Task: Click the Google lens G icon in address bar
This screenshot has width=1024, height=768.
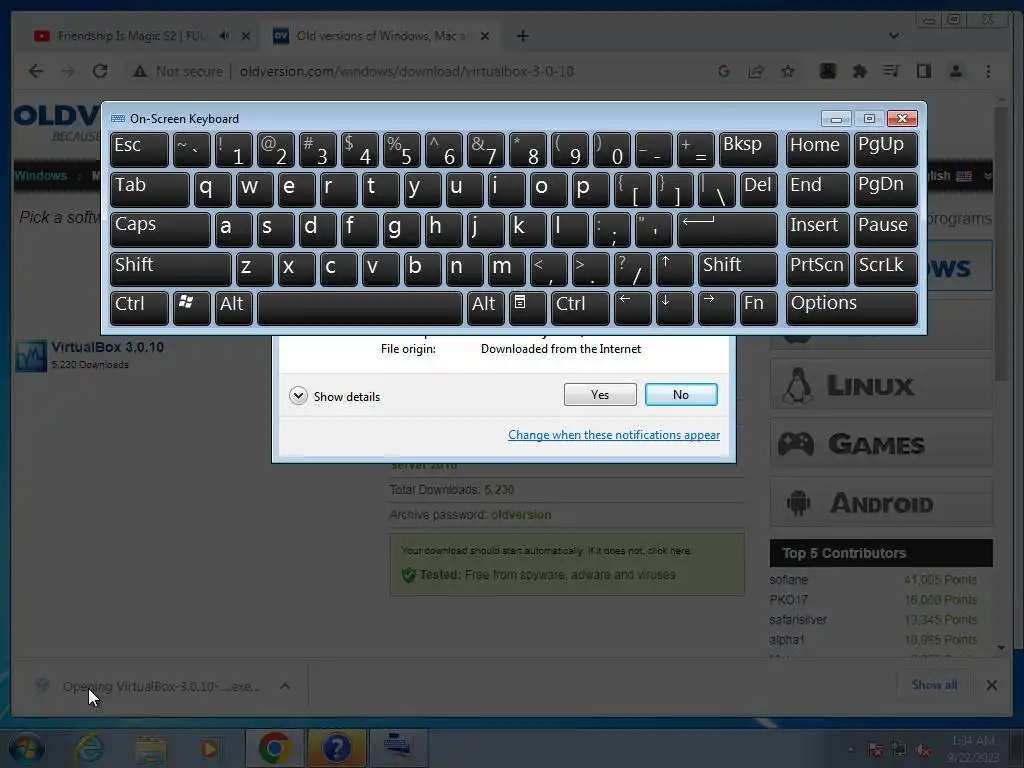Action: coord(724,71)
